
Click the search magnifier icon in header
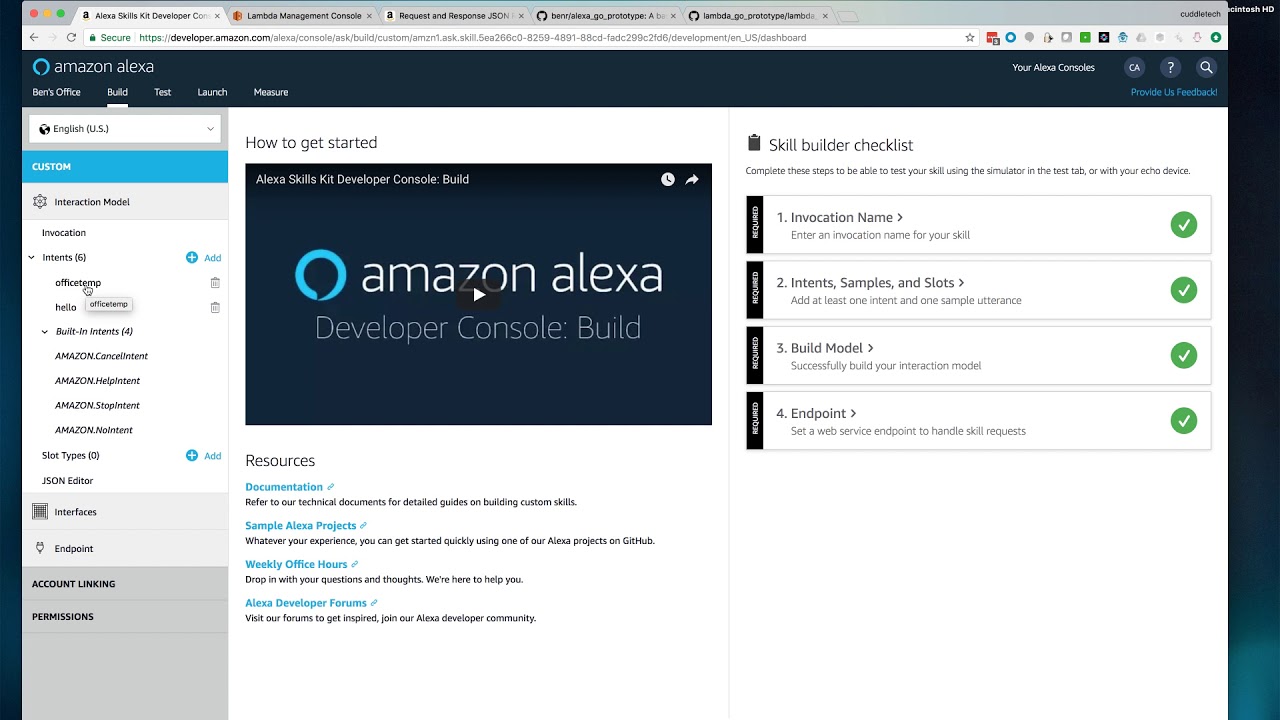1206,67
